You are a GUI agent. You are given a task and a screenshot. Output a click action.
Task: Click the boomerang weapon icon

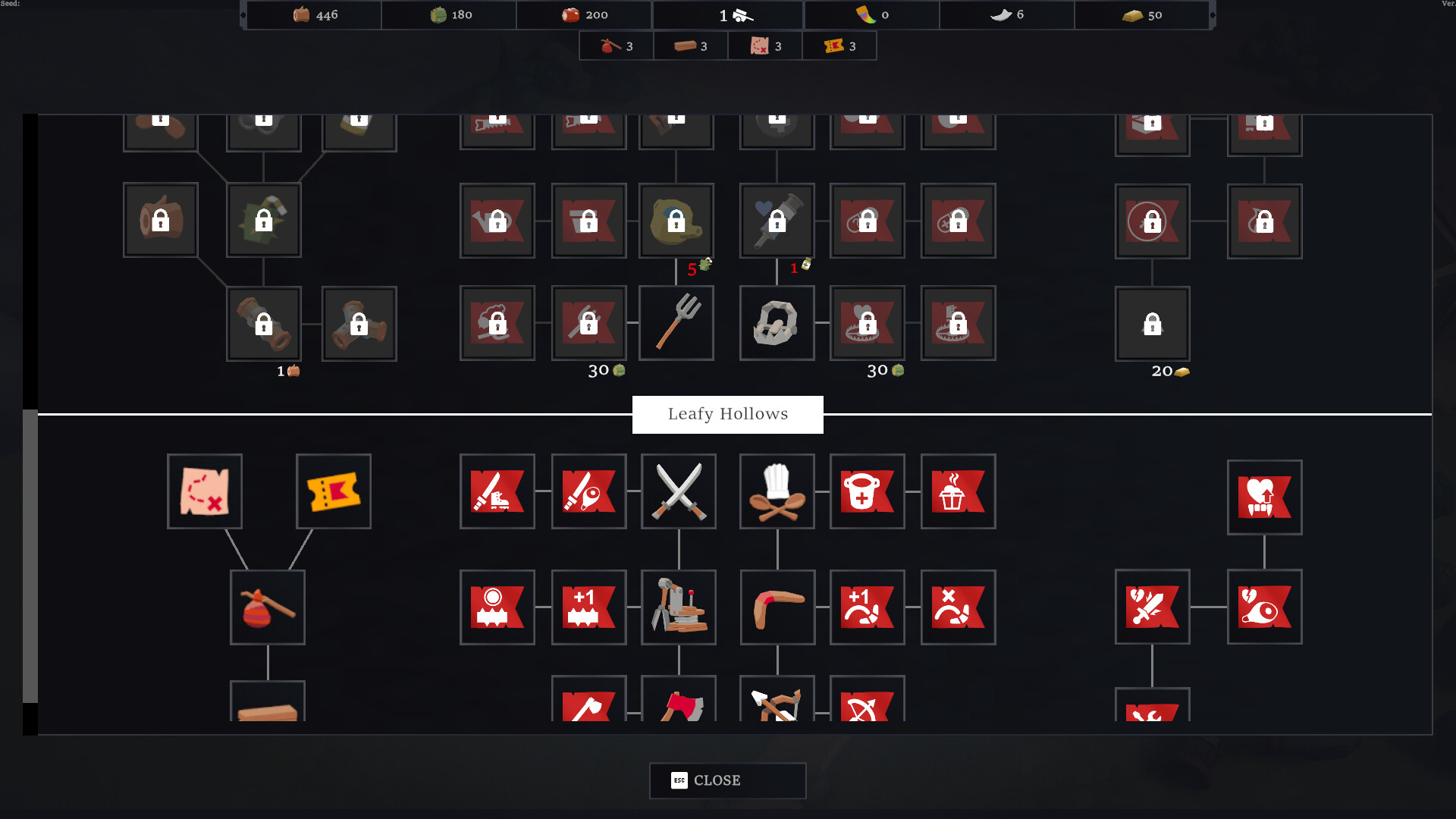[x=775, y=608]
